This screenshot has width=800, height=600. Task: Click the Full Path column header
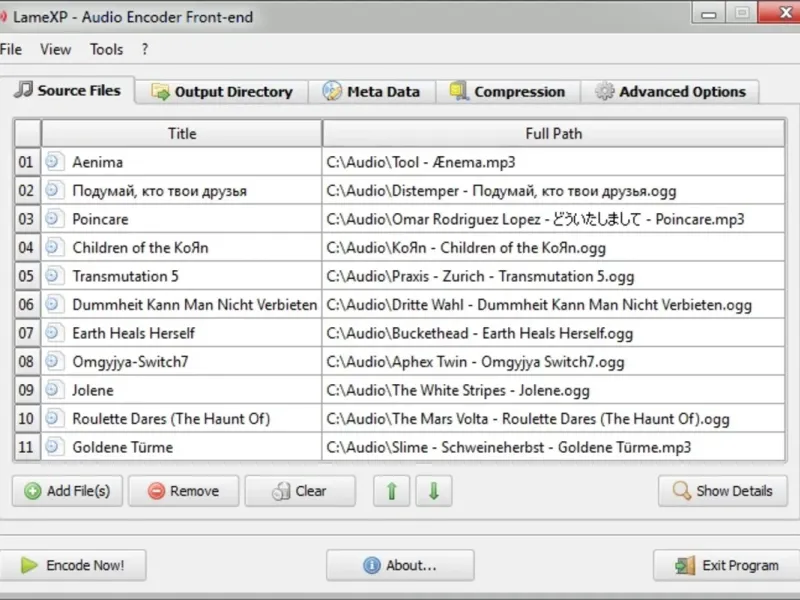(554, 134)
